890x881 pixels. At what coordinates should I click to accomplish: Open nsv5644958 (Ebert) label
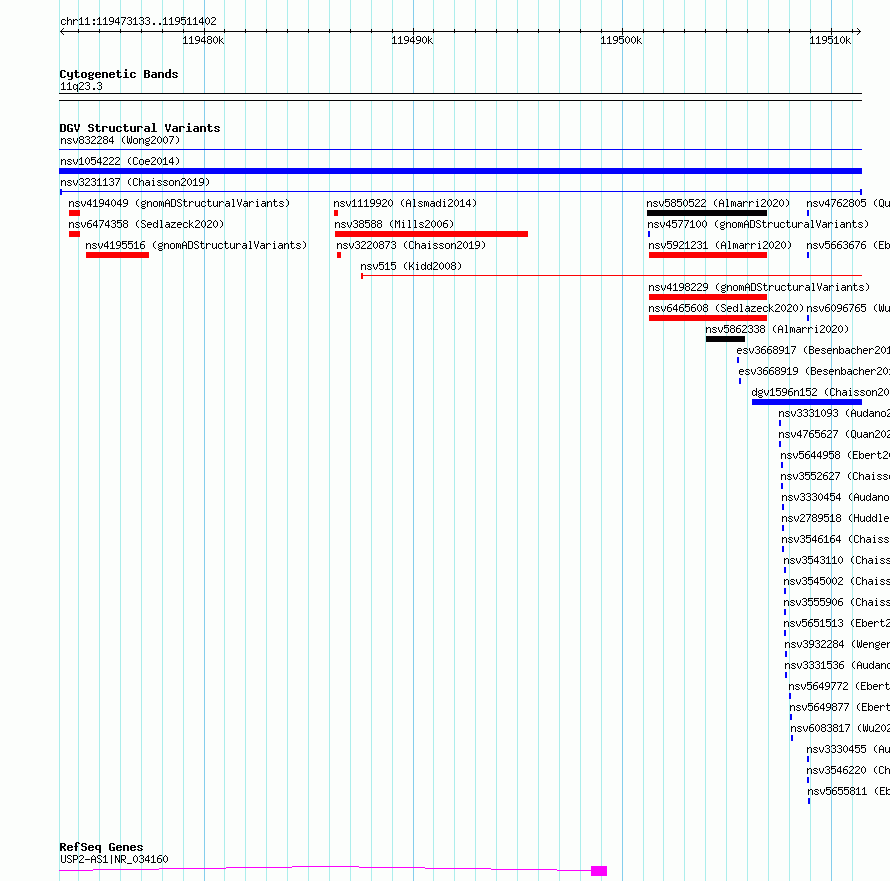(x=835, y=455)
